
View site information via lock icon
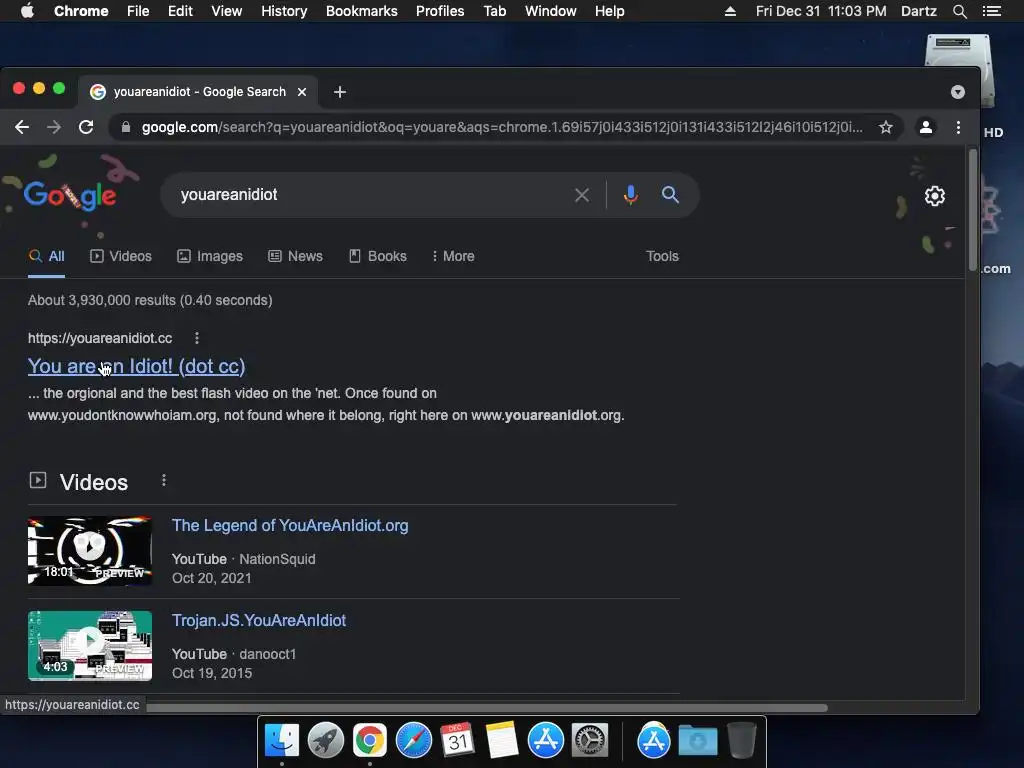[126, 127]
